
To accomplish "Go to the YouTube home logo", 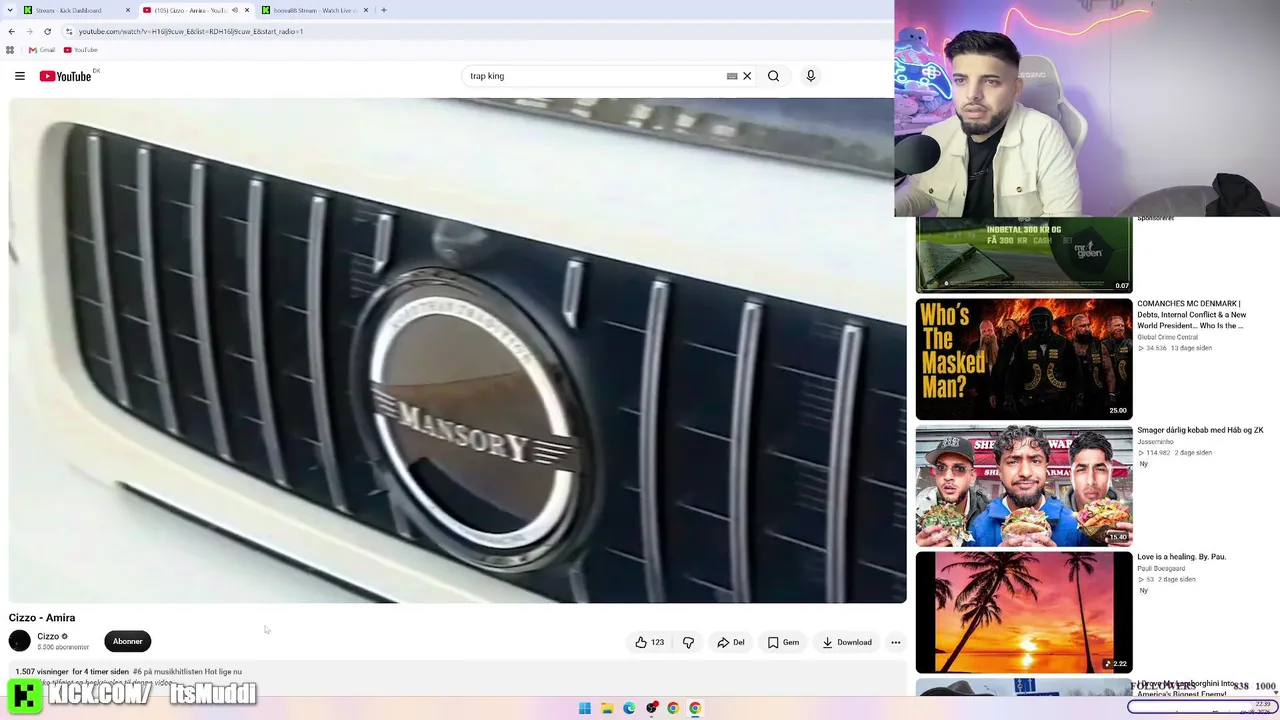I will point(66,76).
